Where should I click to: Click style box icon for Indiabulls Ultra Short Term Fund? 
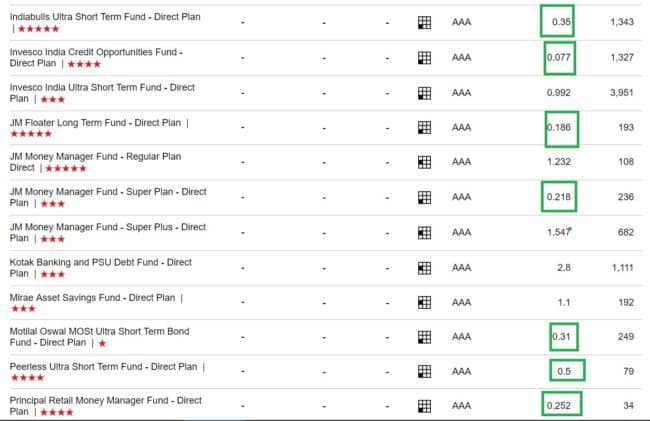pyautogui.click(x=424, y=22)
